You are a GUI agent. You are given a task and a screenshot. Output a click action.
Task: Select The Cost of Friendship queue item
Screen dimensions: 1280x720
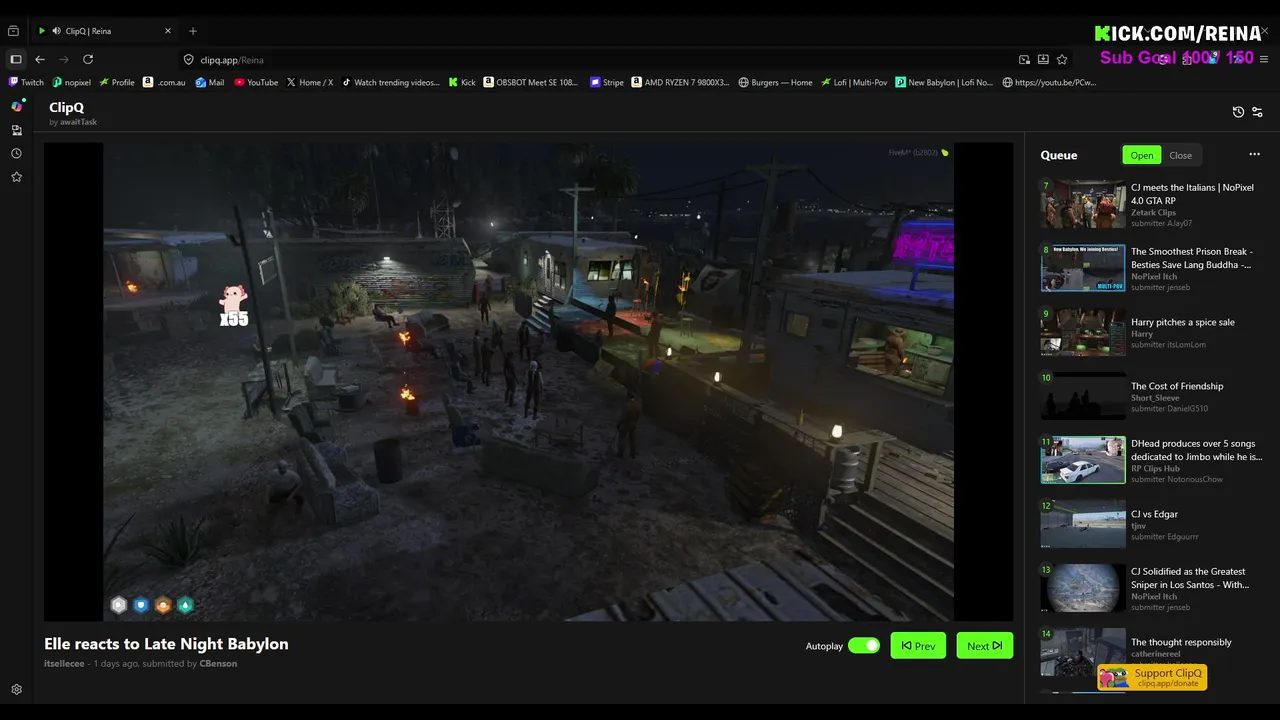click(x=1151, y=396)
